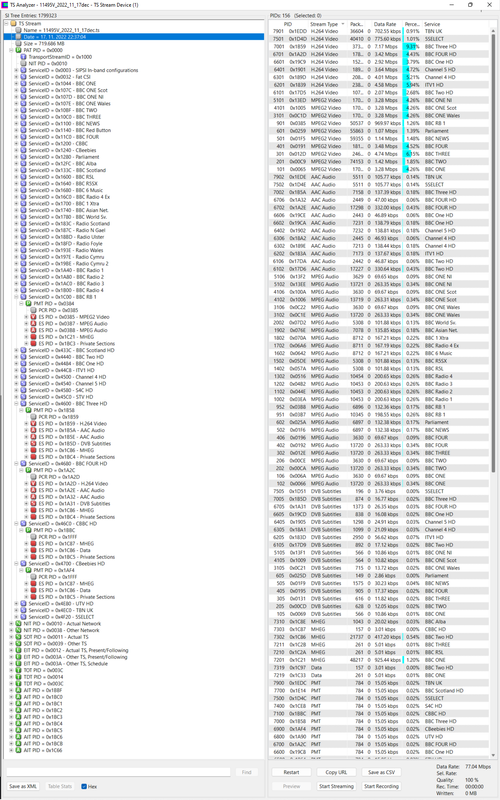Click the video icon of ES PID 0x1A2D

coord(34,483)
